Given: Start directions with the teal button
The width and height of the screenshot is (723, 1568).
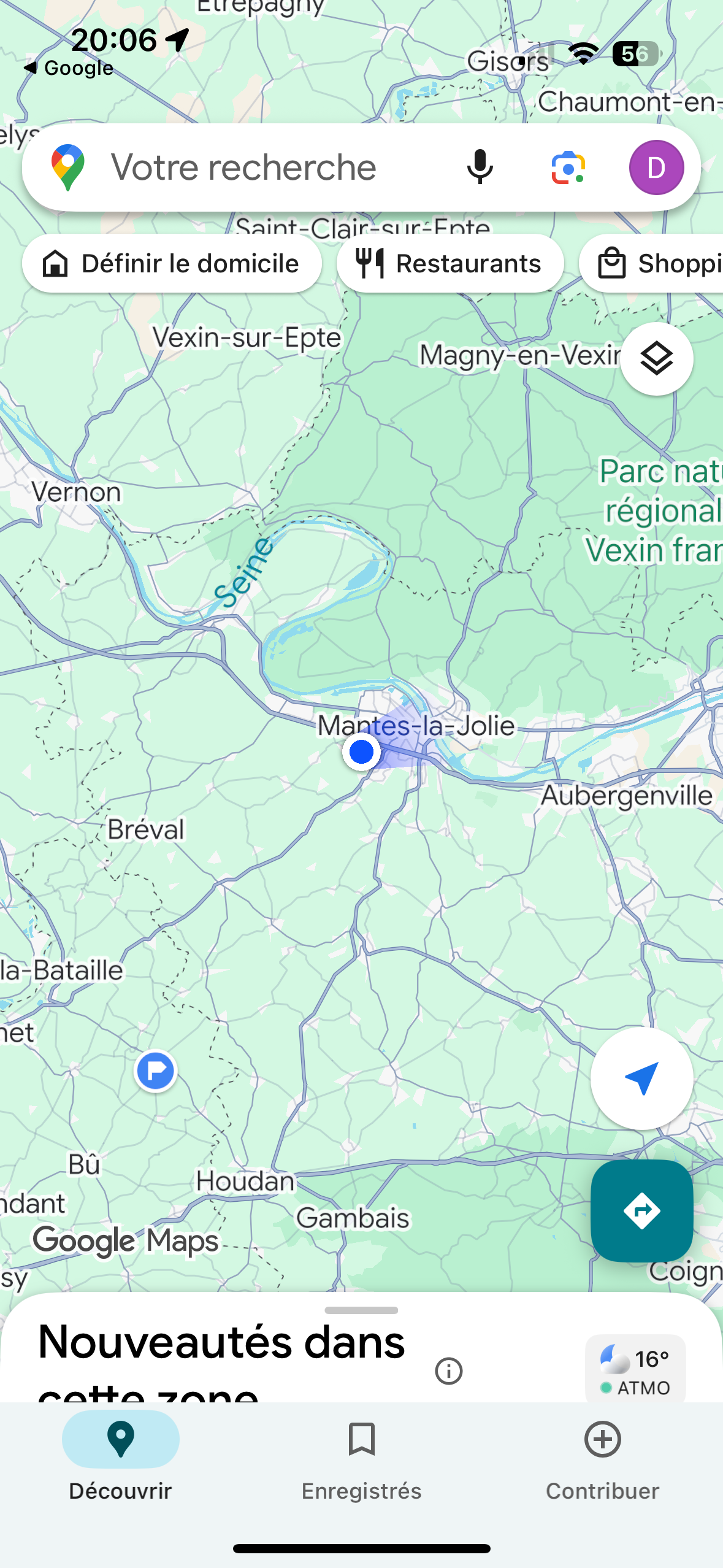Looking at the screenshot, I should point(641,1210).
